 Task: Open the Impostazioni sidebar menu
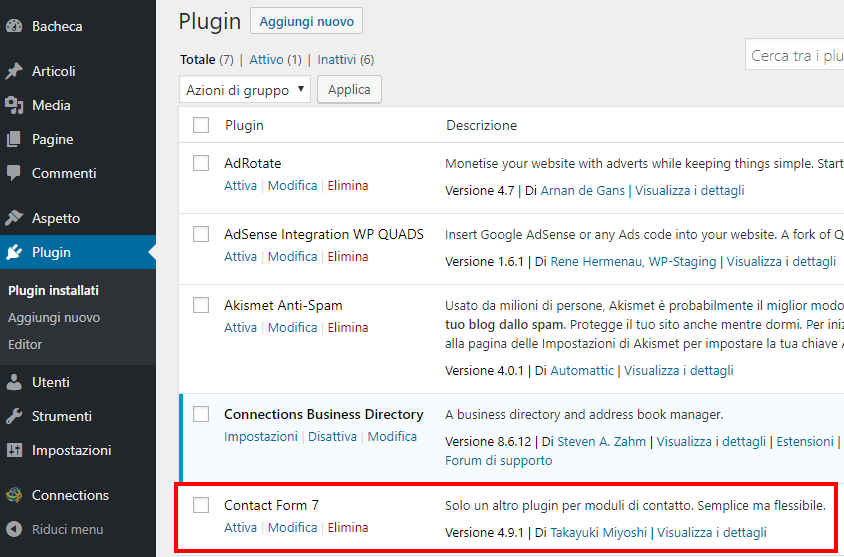pyautogui.click(x=71, y=450)
